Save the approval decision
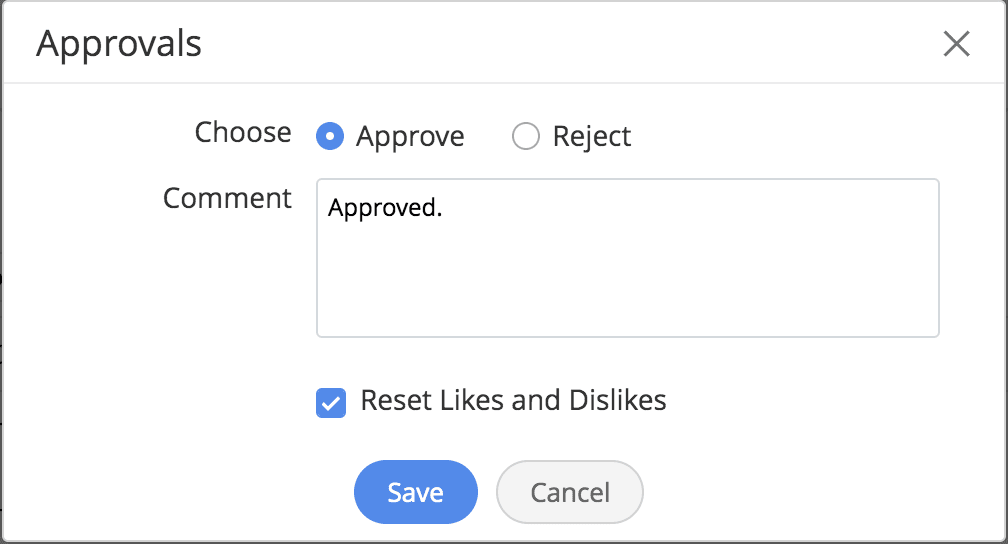The height and width of the screenshot is (544, 1008). pyautogui.click(x=416, y=492)
